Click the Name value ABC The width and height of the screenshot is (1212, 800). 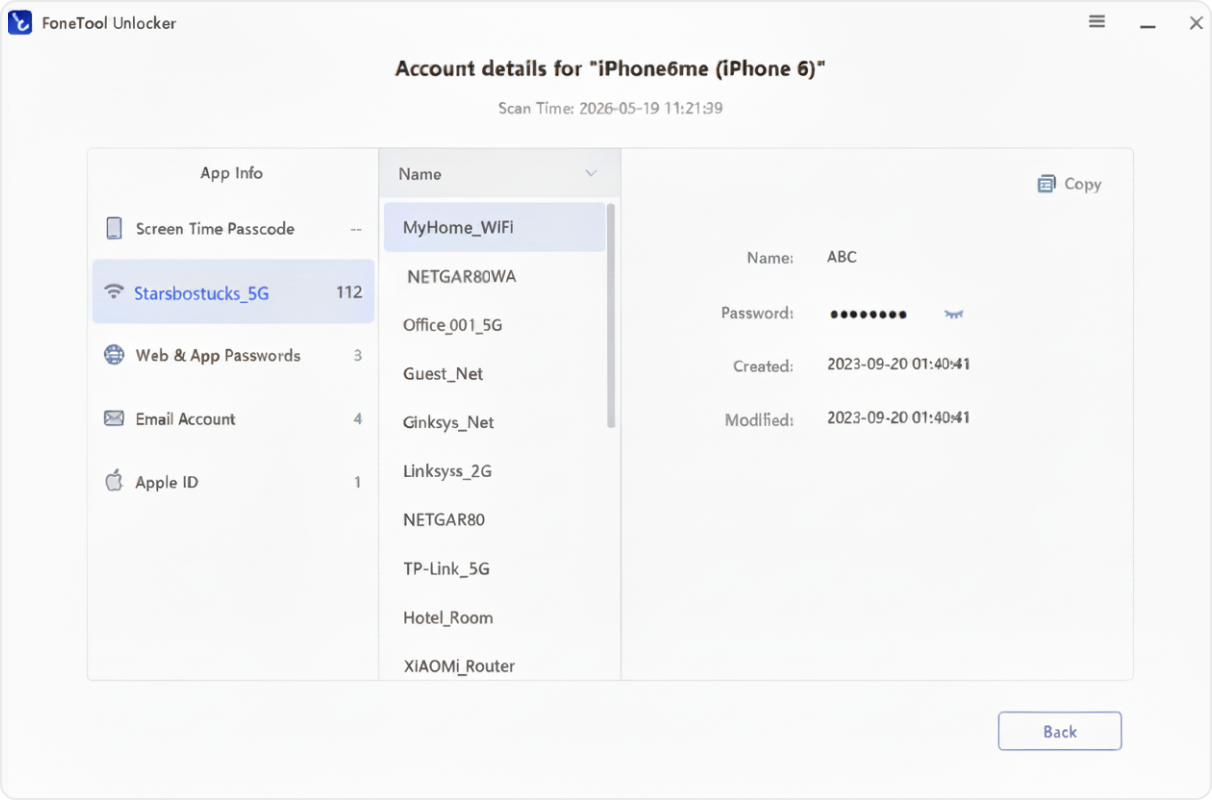click(842, 257)
